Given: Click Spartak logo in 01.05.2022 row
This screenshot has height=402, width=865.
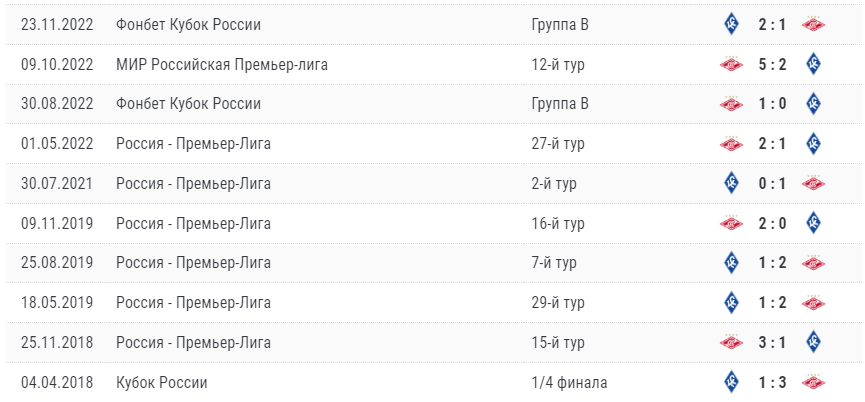Looking at the screenshot, I should pyautogui.click(x=731, y=143).
